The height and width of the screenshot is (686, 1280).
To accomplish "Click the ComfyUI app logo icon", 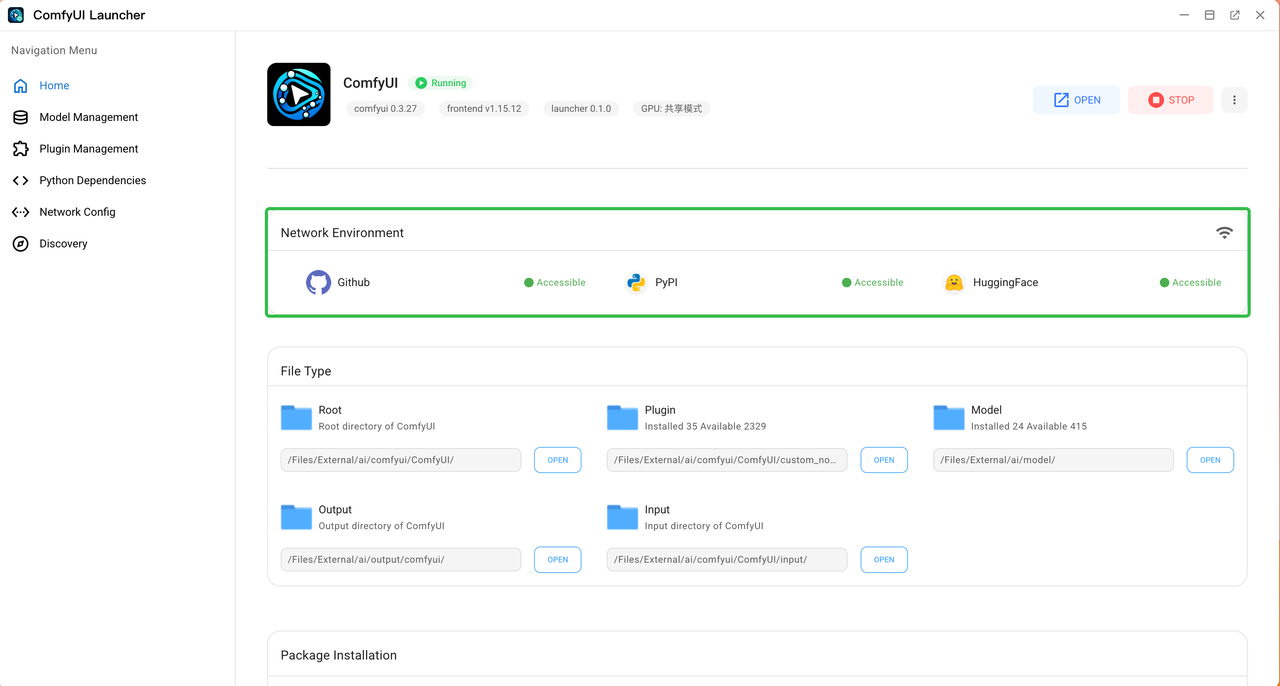I will [x=298, y=95].
